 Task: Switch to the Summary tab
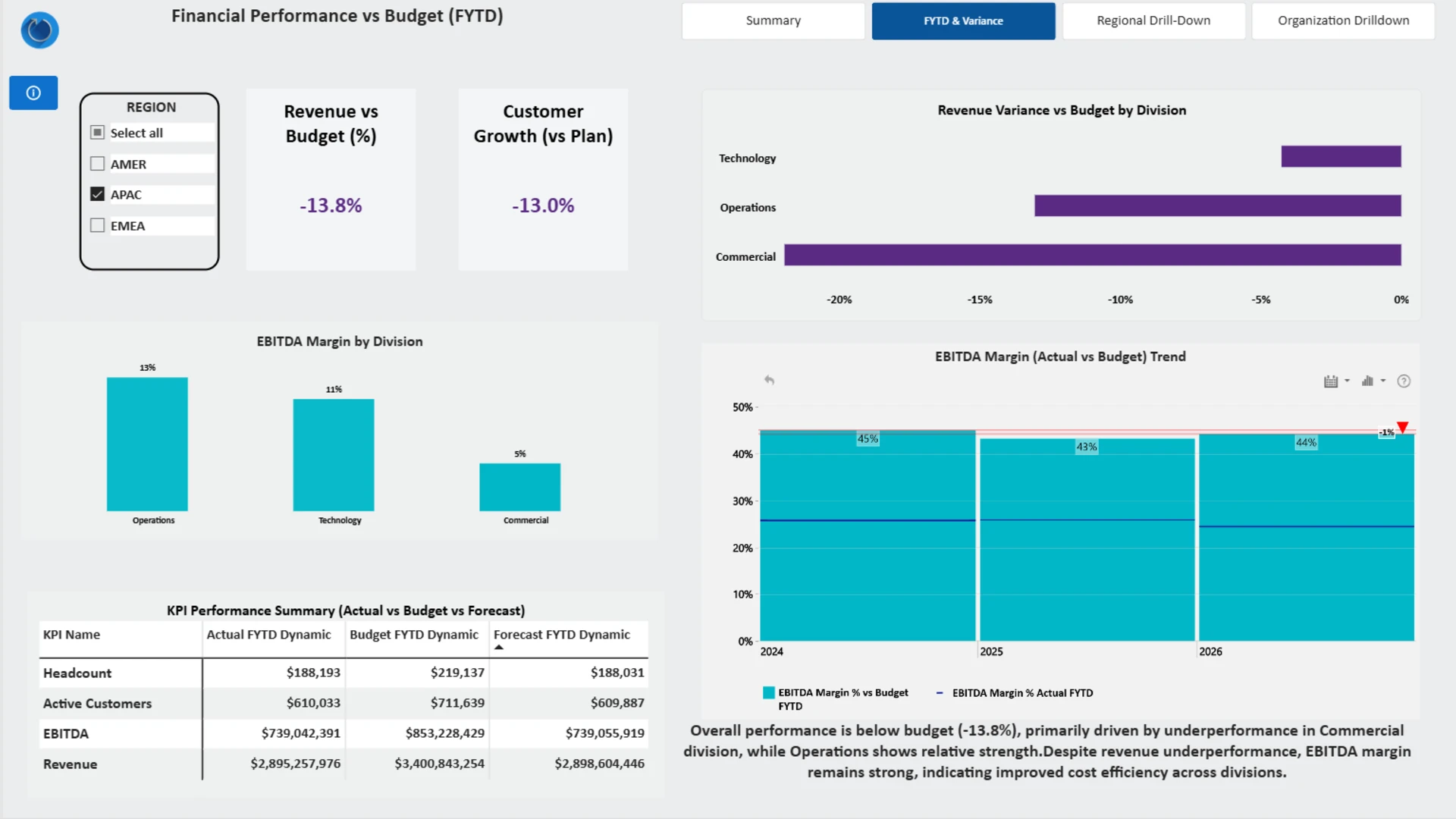point(773,20)
